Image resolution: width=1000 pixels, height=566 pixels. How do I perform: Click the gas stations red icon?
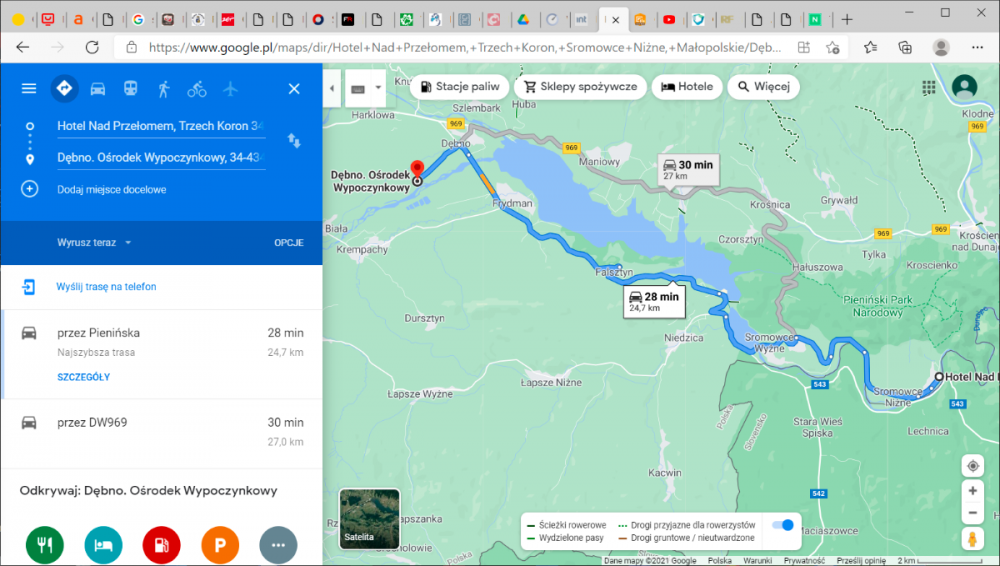tap(162, 545)
